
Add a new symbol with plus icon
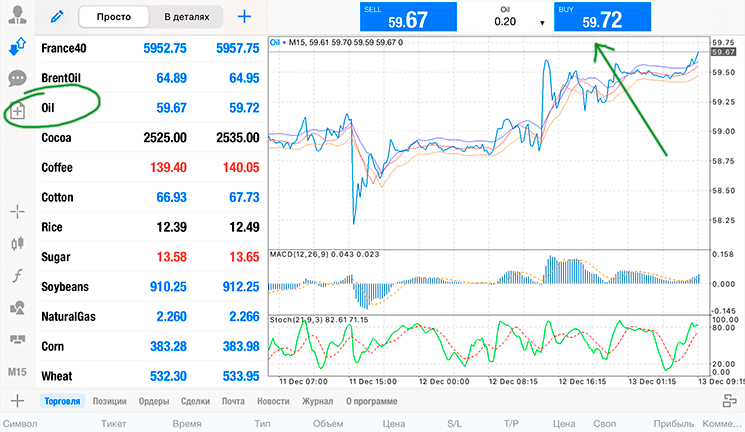244,17
